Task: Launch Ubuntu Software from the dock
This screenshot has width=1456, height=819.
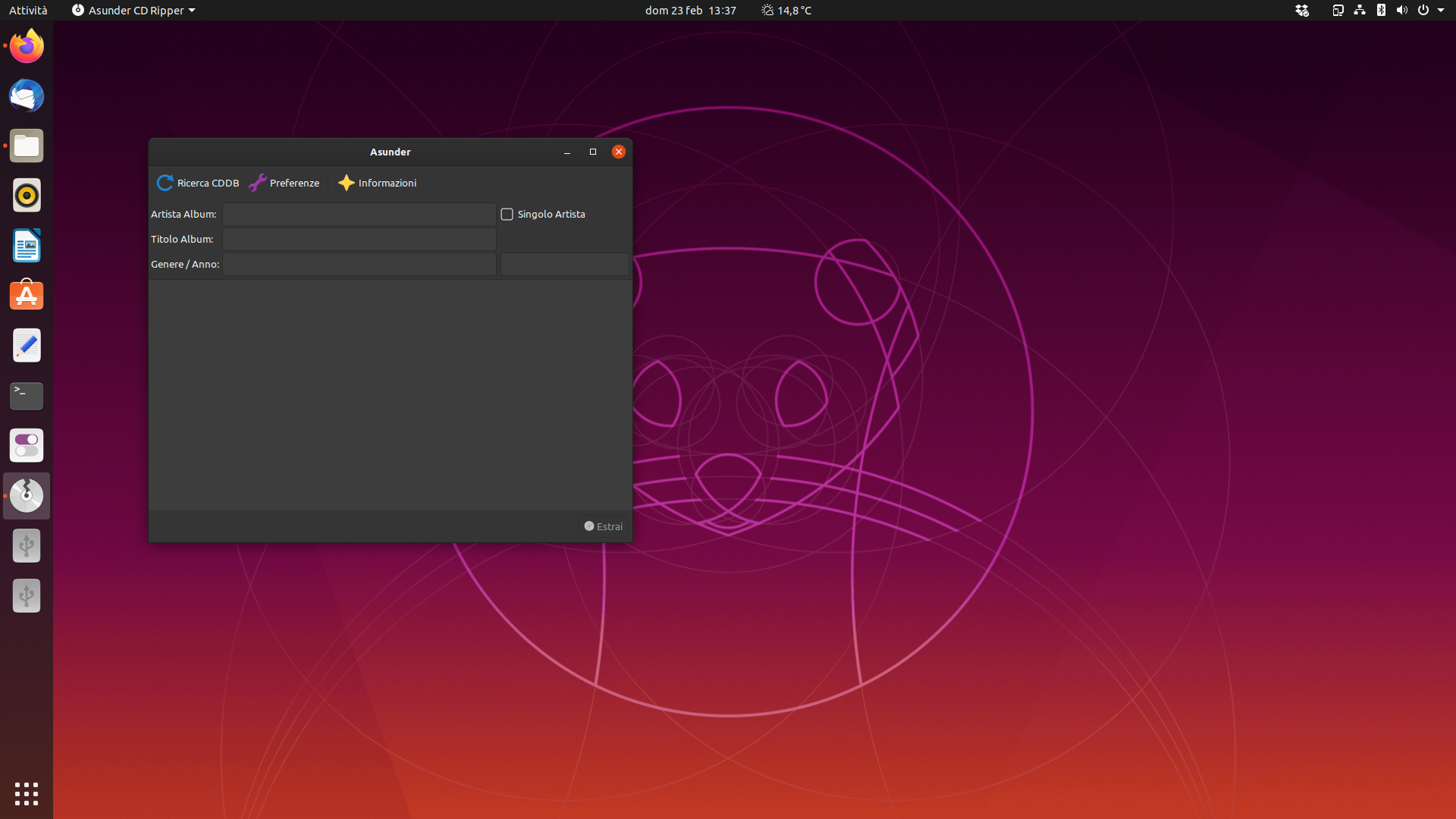Action: pos(27,296)
